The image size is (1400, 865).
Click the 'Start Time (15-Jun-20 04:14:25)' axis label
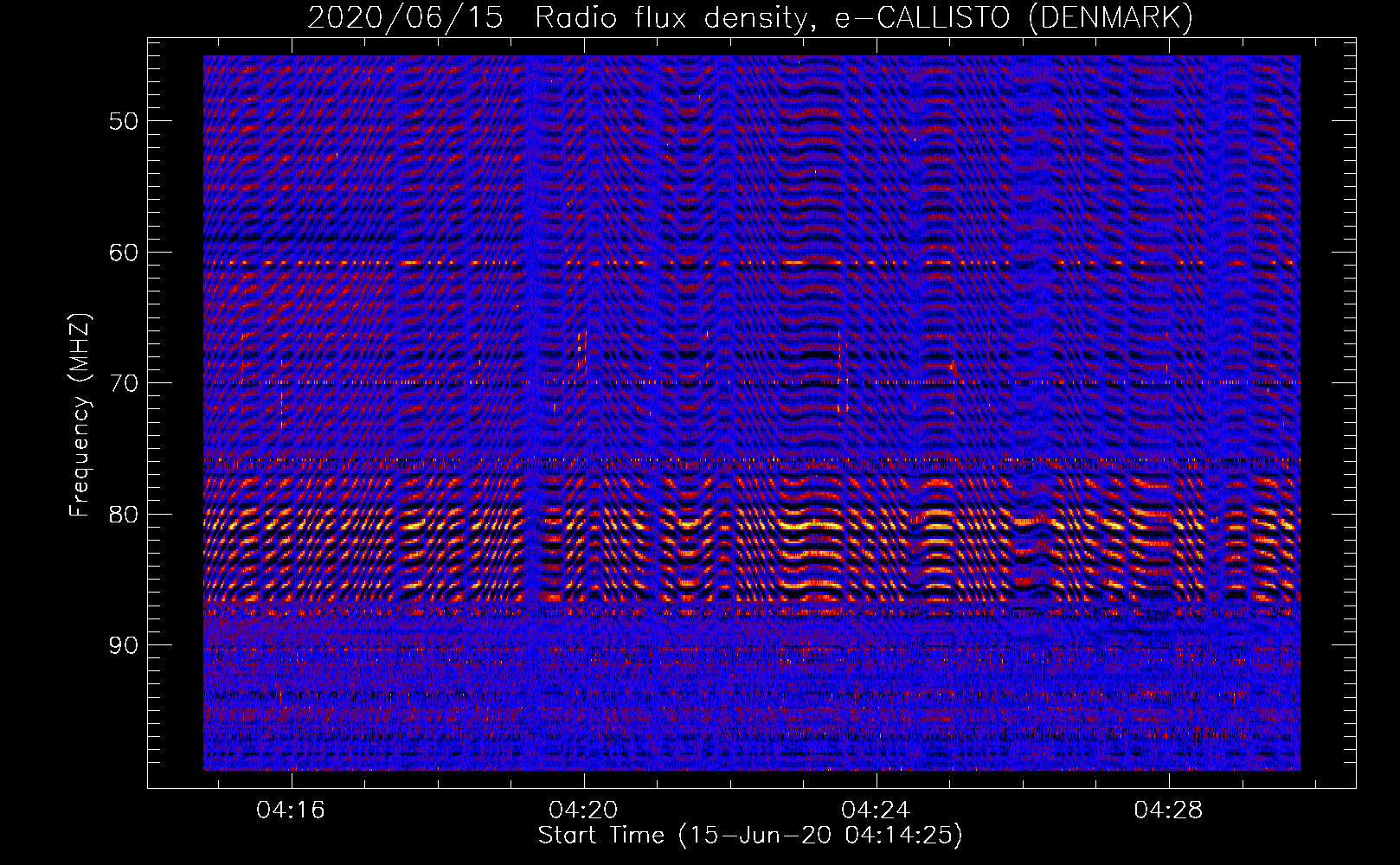pos(750,836)
